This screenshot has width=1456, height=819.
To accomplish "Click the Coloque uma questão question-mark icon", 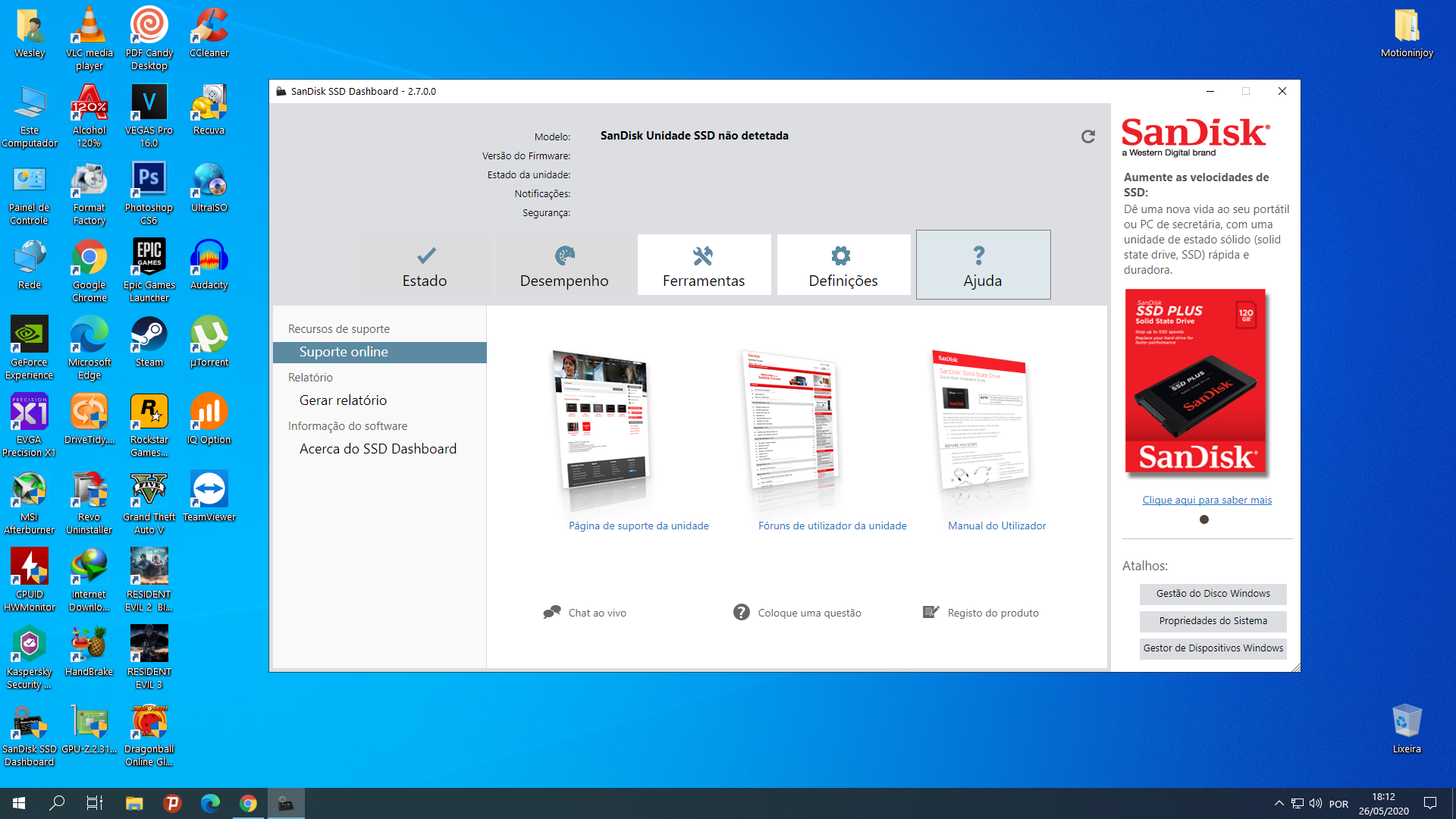I will [x=741, y=612].
